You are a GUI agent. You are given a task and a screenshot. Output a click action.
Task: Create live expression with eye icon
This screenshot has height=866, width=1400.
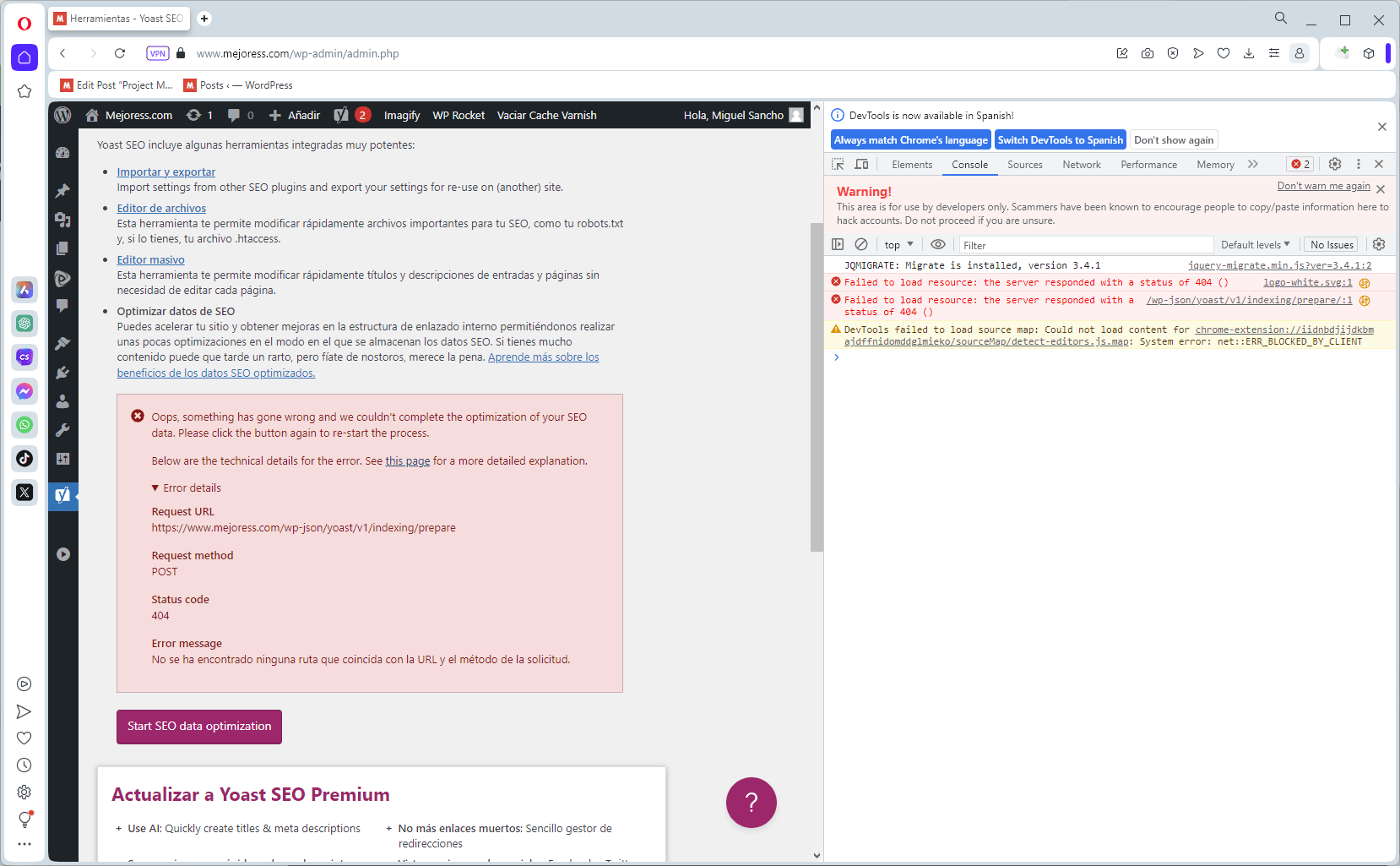[938, 244]
